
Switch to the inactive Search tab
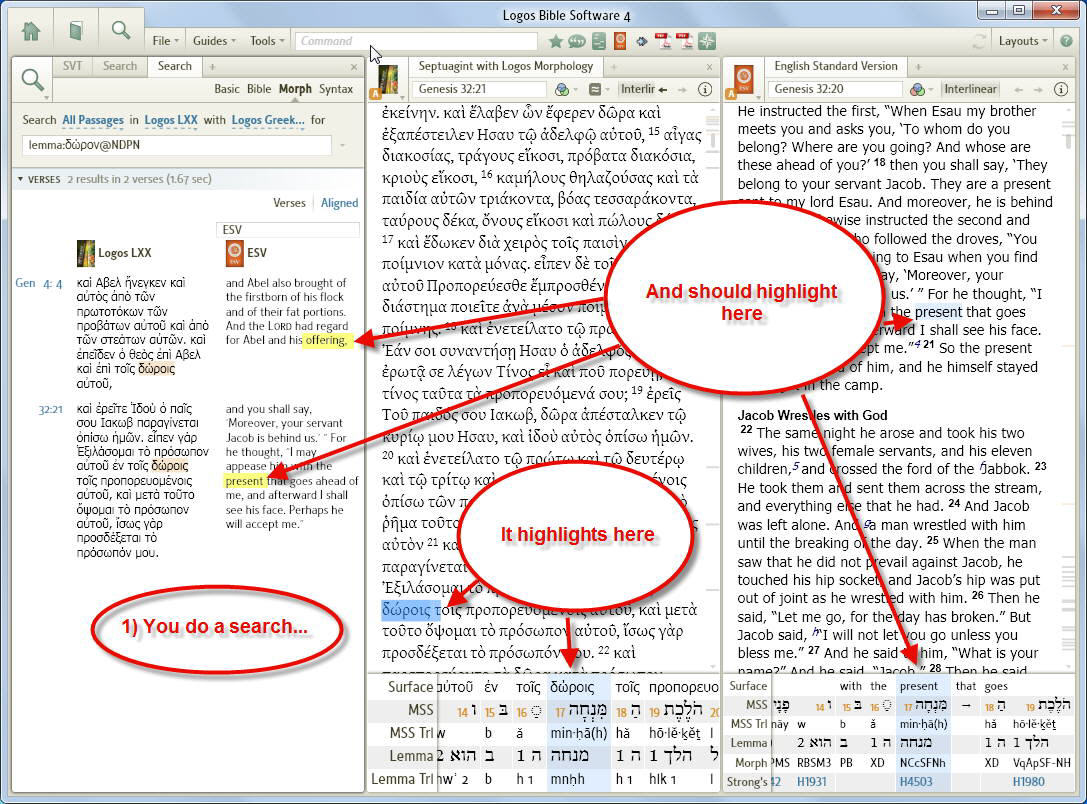(x=120, y=66)
